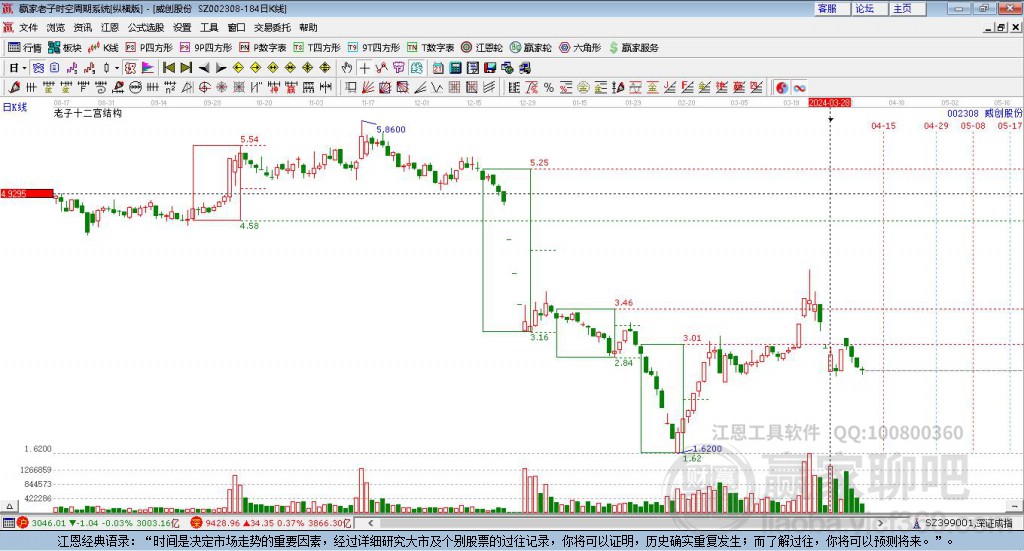Open the 文件 menu
The width and height of the screenshot is (1024, 551).
click(x=28, y=27)
